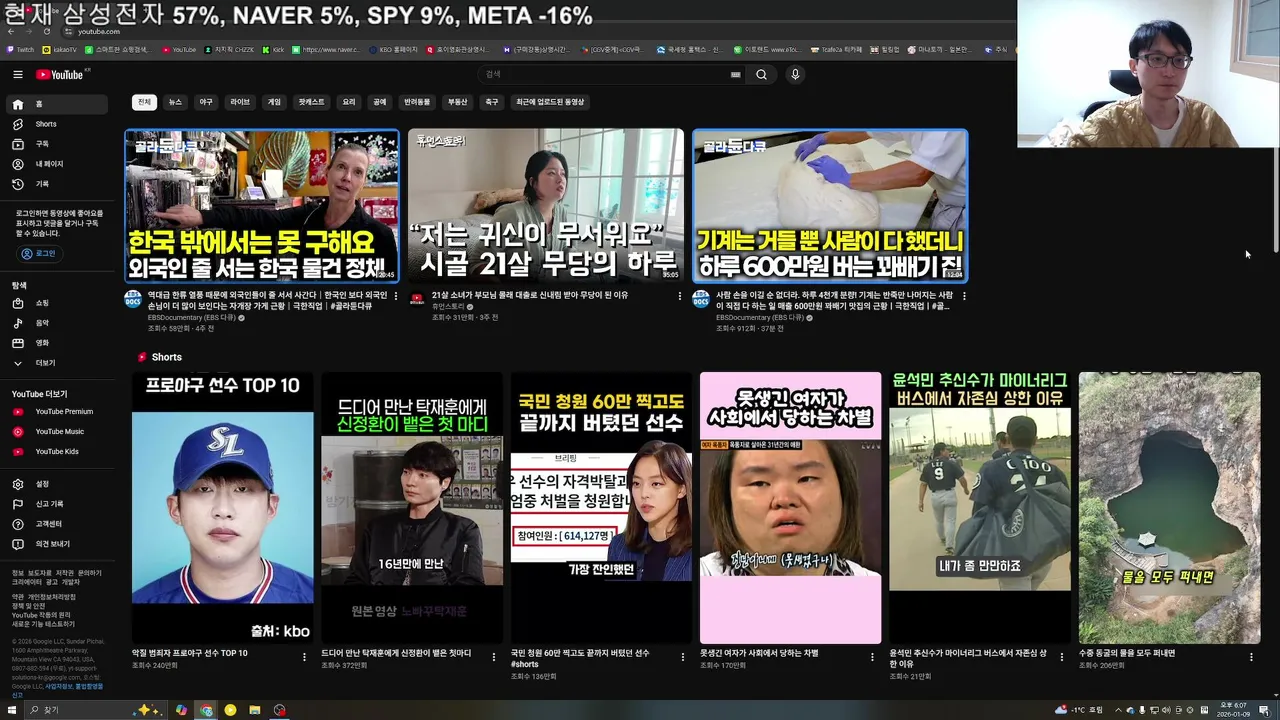The height and width of the screenshot is (720, 1280).
Task: Open 하루 600만원 버는 꽈배기 thumbnail
Action: pos(830,205)
